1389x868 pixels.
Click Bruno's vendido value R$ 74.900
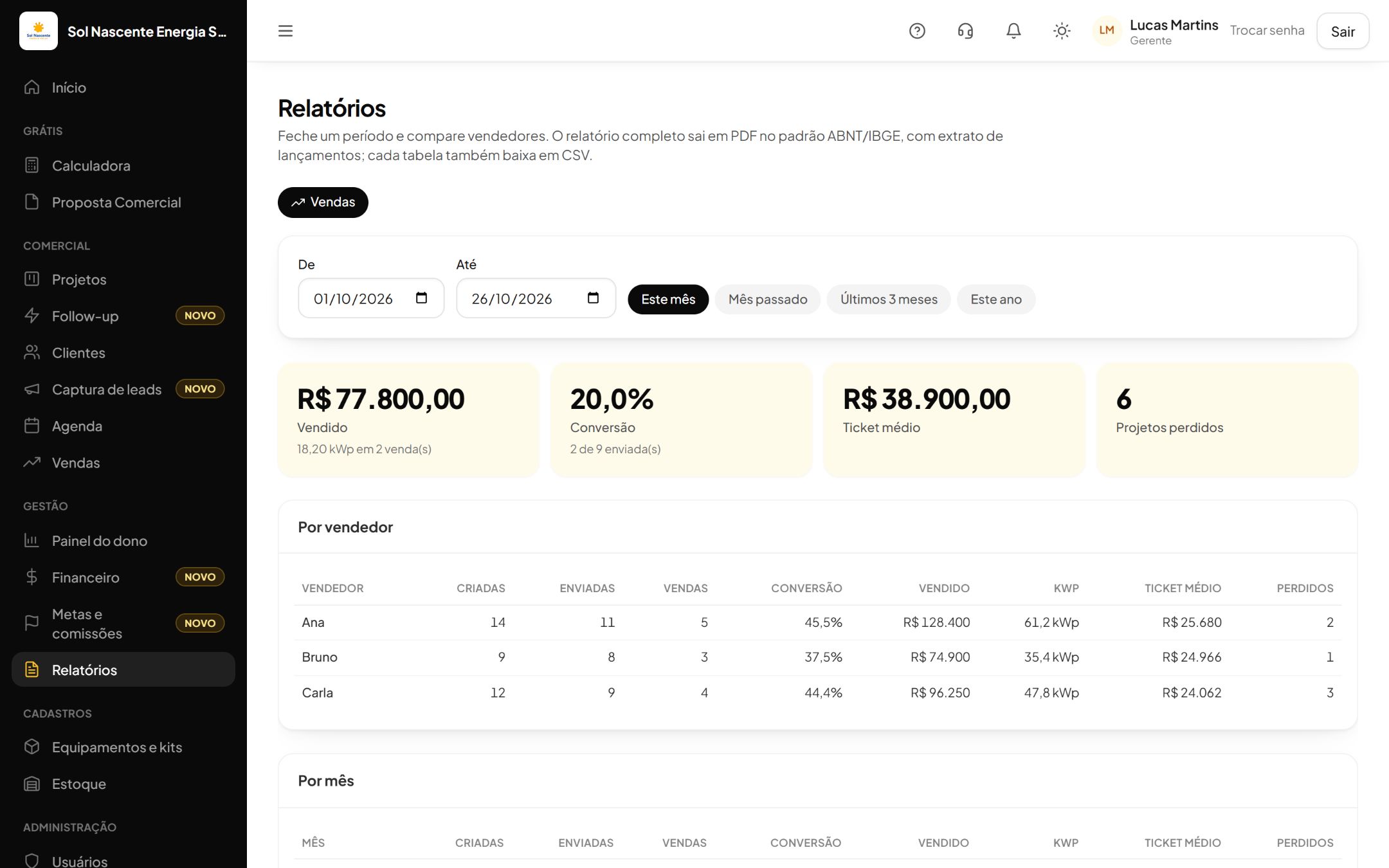(940, 657)
